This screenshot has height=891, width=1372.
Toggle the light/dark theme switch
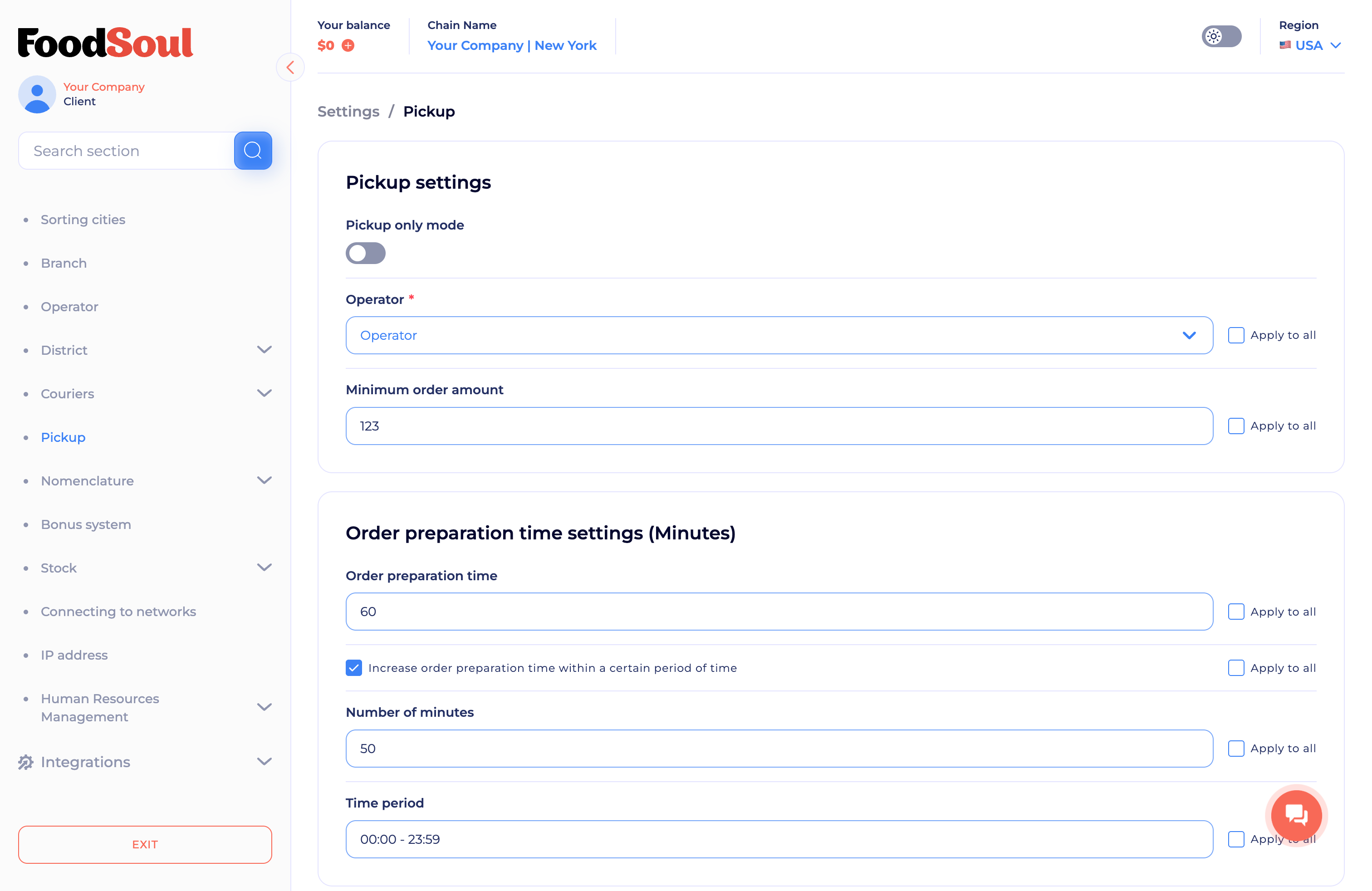coord(1221,36)
